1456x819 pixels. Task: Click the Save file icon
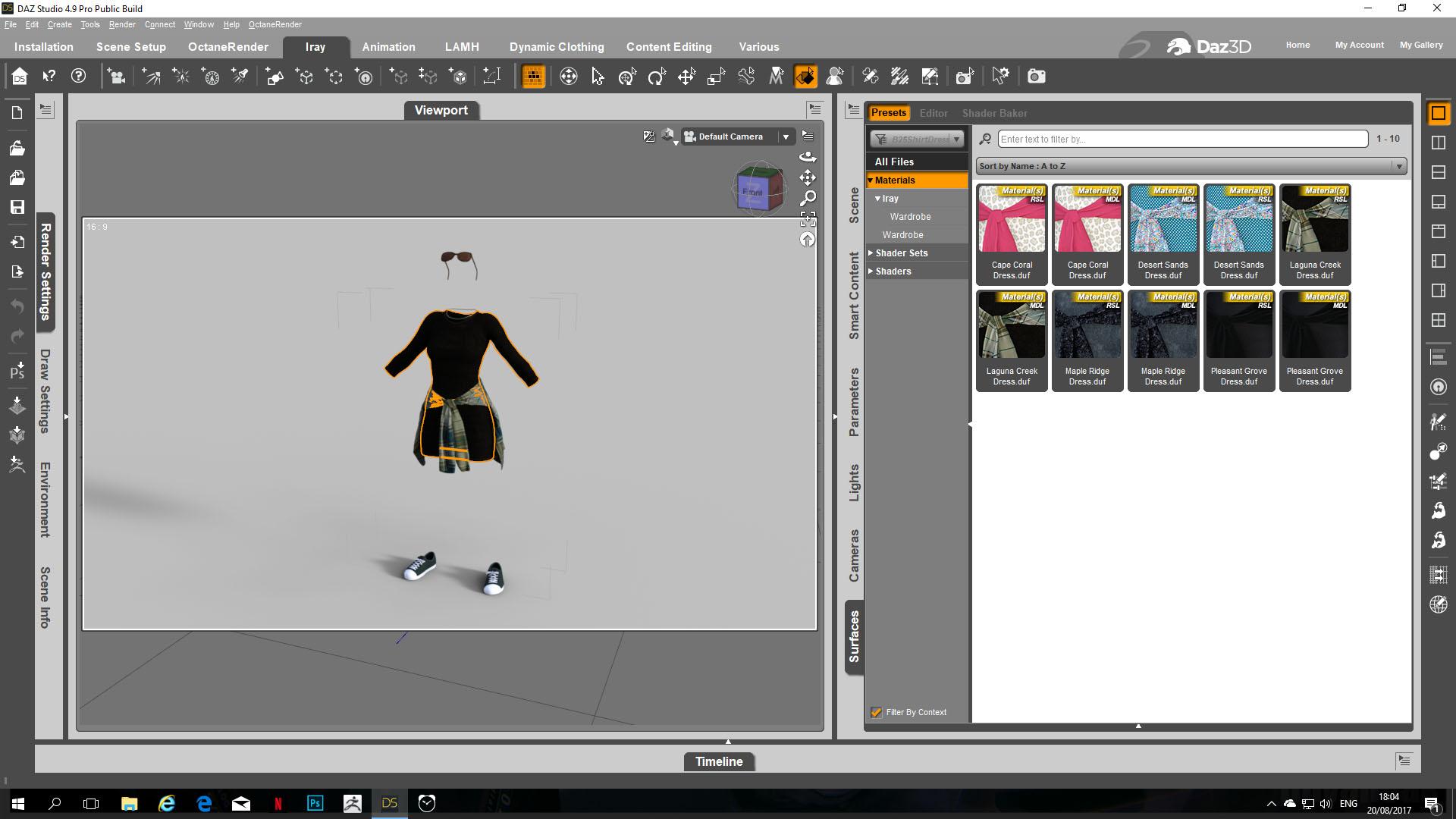click(17, 207)
